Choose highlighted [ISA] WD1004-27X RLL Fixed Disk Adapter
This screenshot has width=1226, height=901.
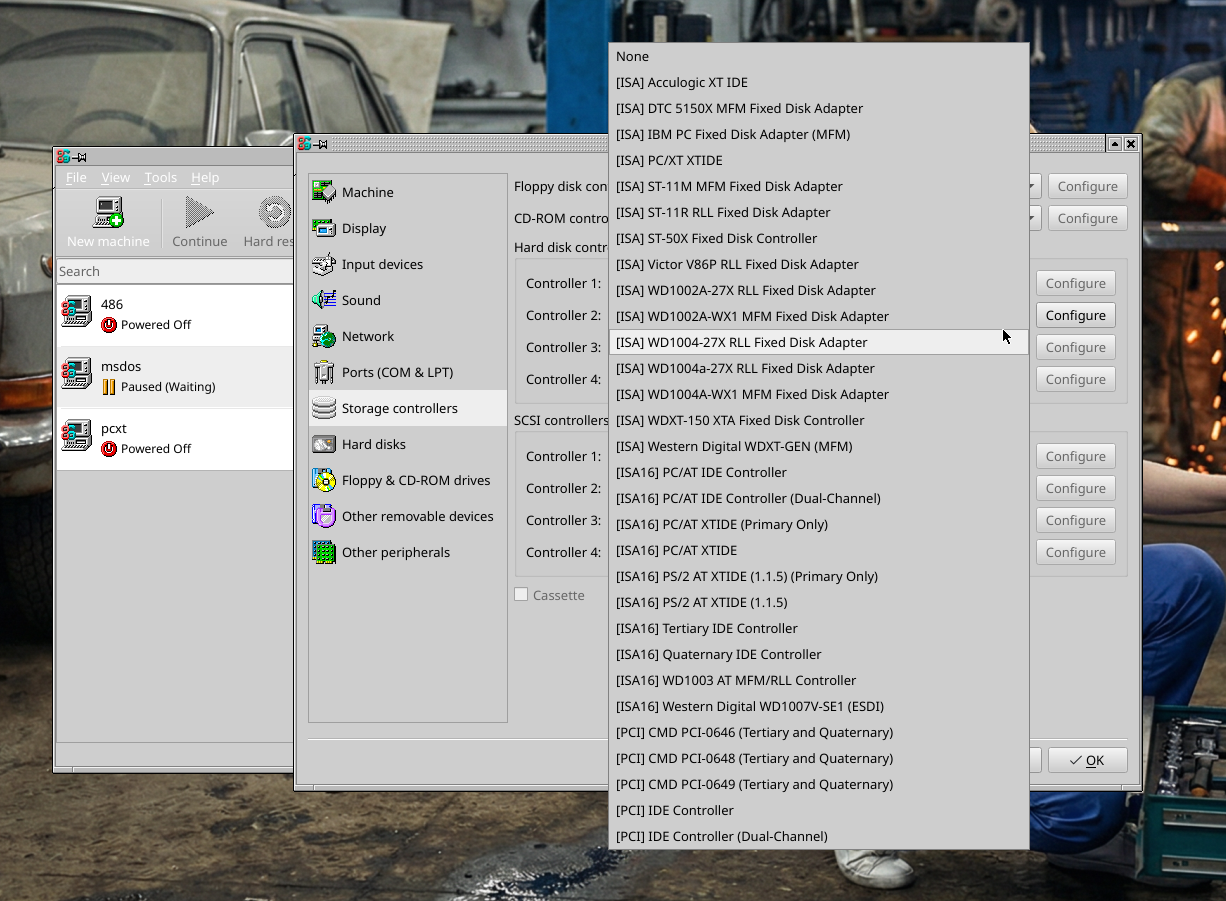pos(819,342)
